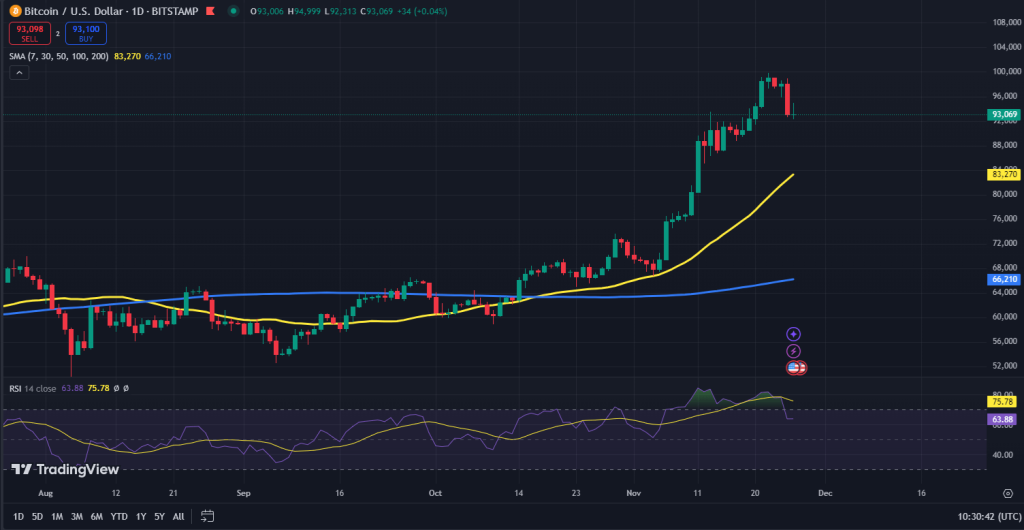Select the 1Y time range
Viewport: 1024px width, 530px height.
(x=140, y=516)
